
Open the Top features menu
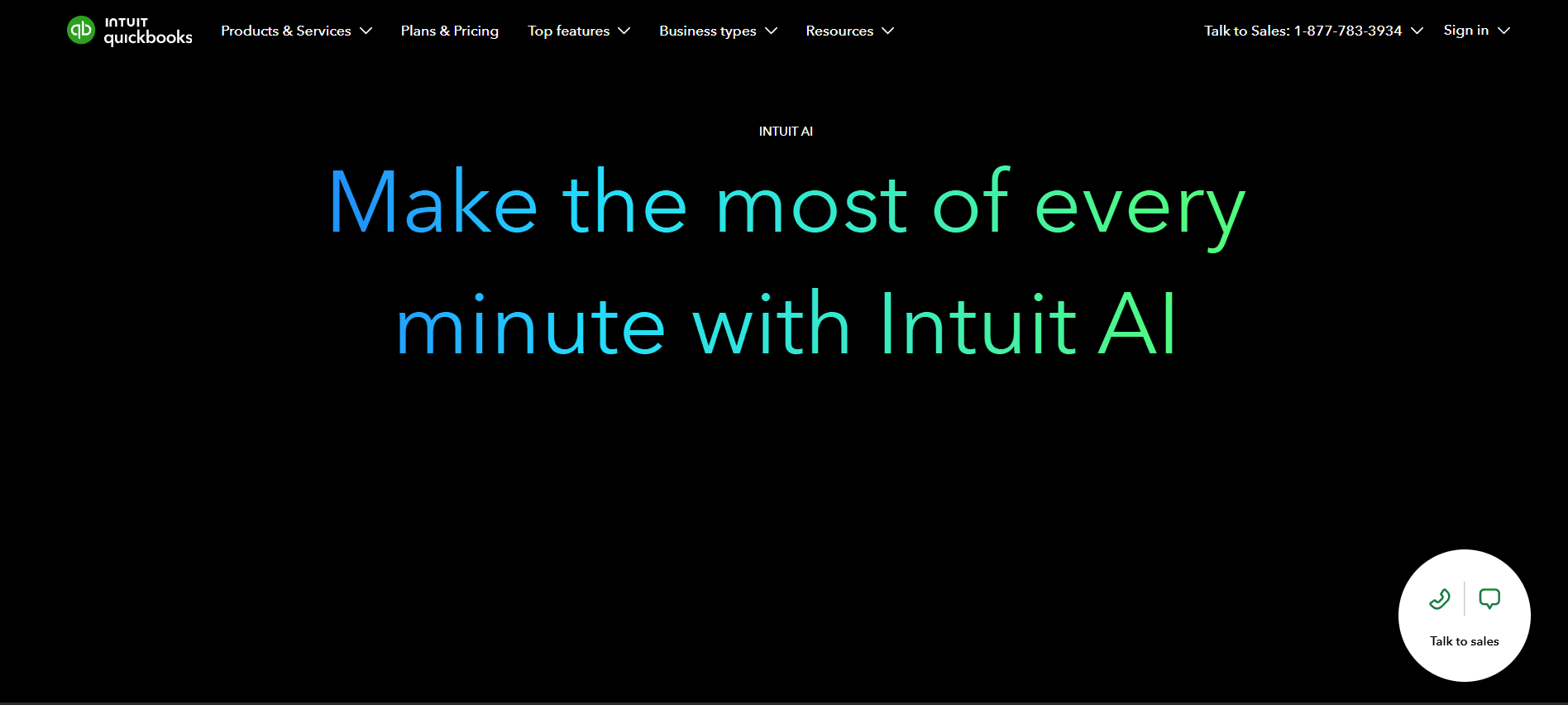pyautogui.click(x=568, y=31)
